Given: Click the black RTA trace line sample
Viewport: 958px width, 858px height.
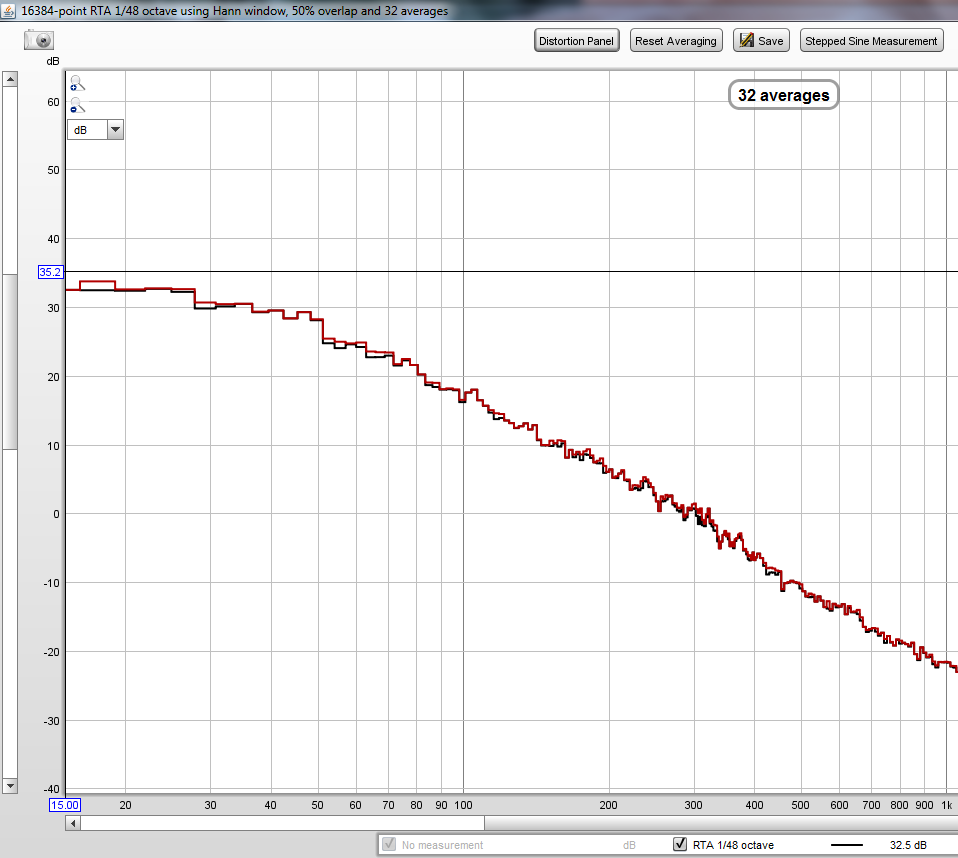Looking at the screenshot, I should coord(847,845).
